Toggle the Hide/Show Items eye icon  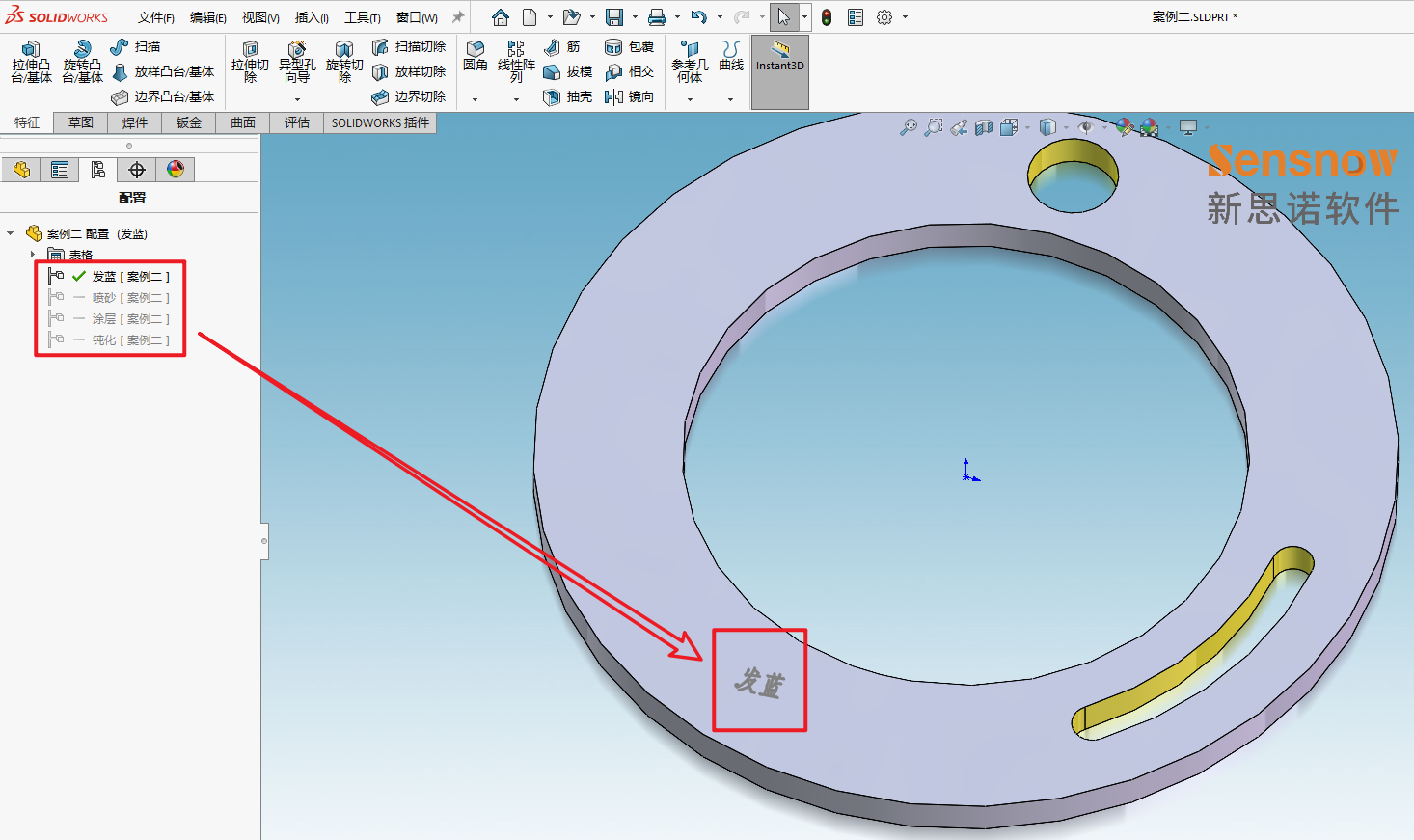pyautogui.click(x=1086, y=127)
